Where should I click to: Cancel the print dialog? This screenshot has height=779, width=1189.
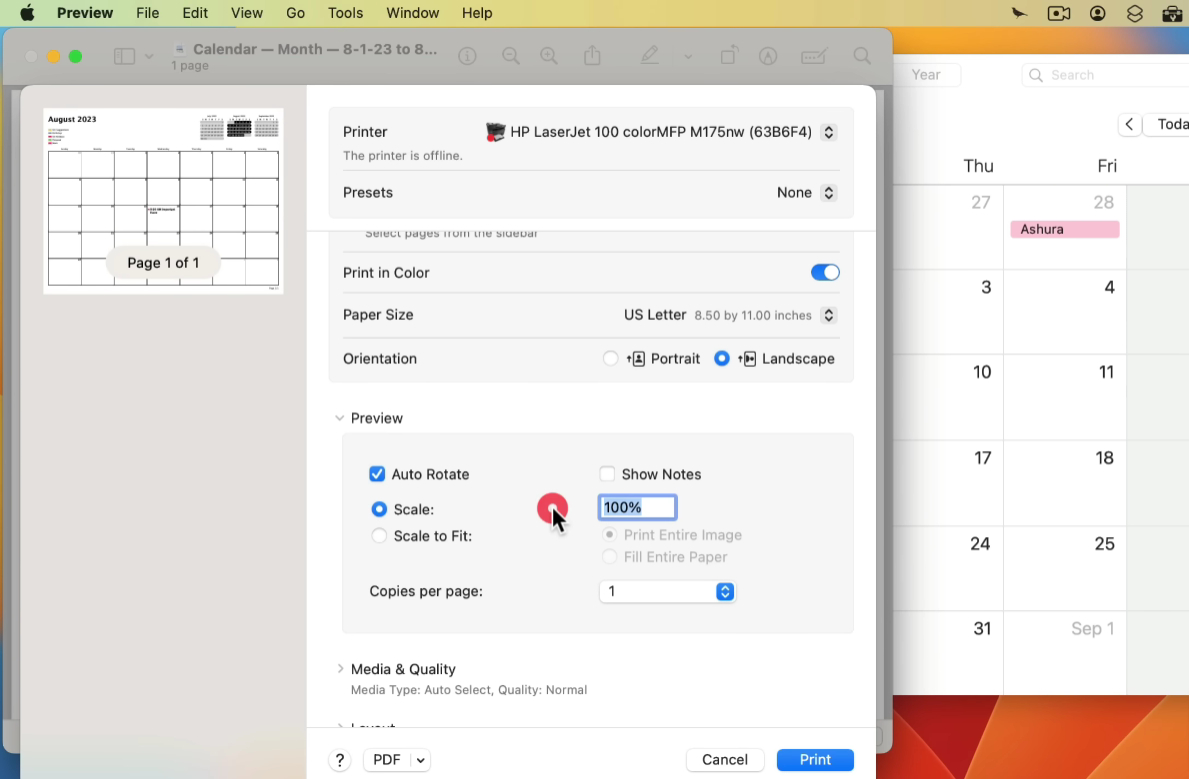pos(724,760)
